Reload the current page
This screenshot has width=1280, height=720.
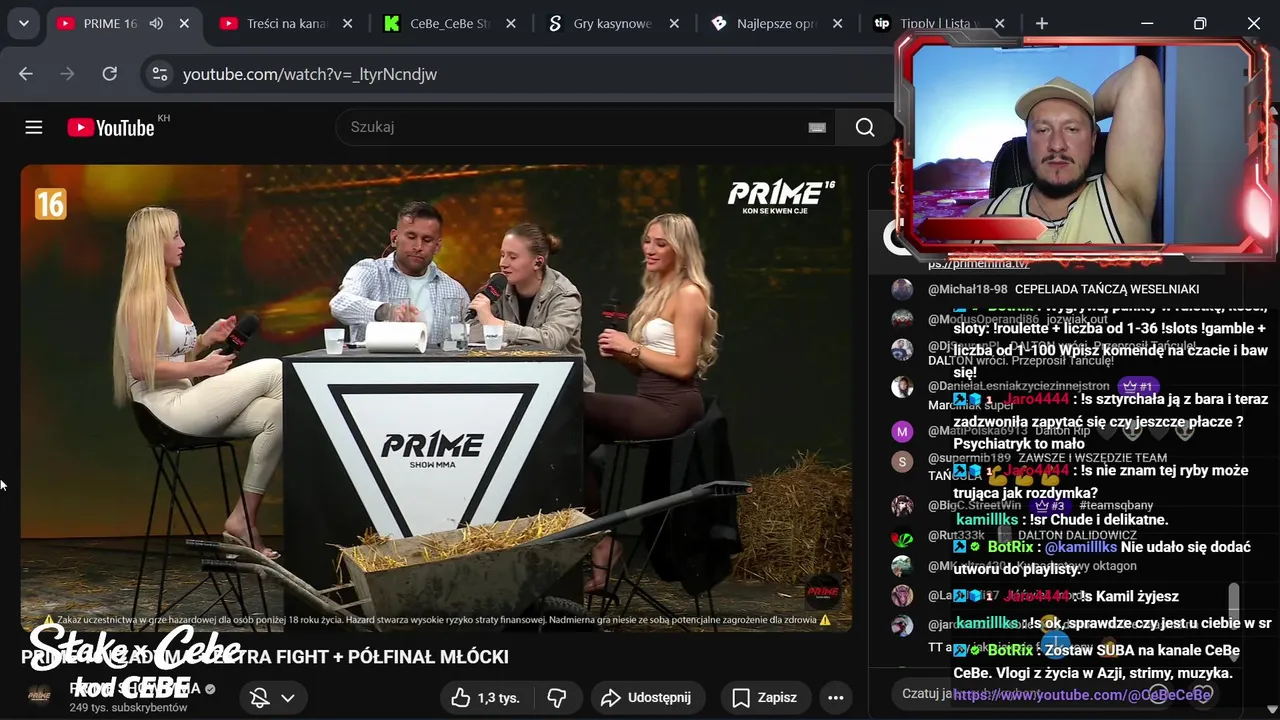(x=110, y=74)
